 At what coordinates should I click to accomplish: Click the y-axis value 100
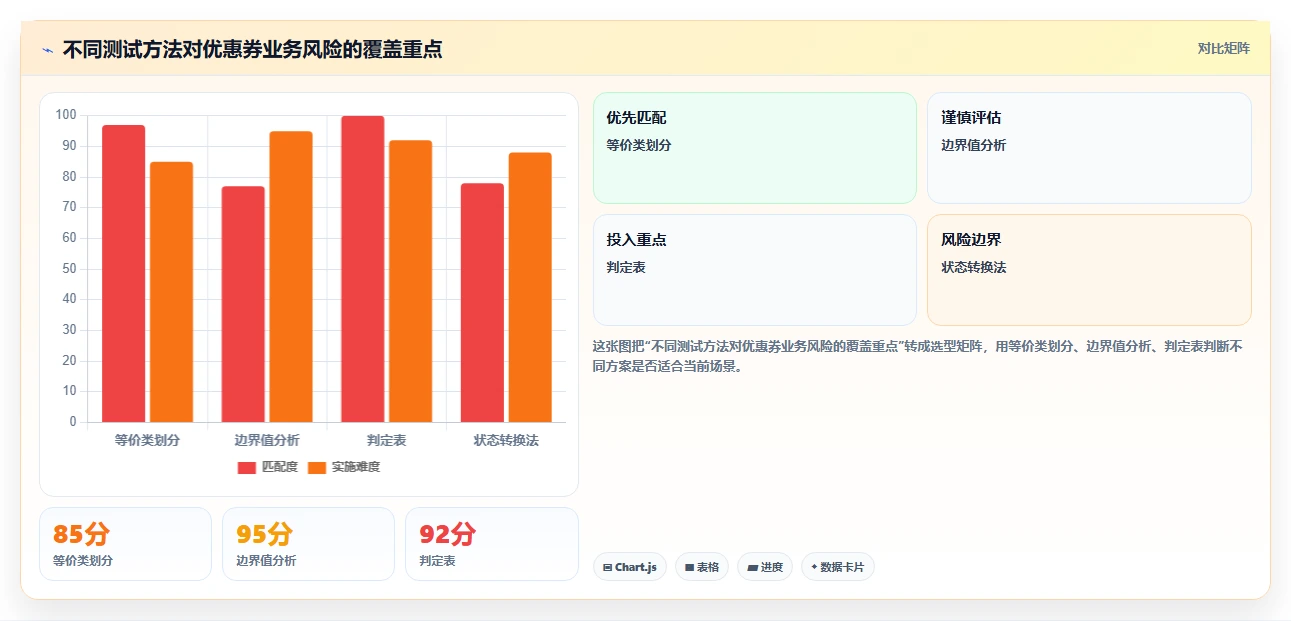click(x=67, y=115)
